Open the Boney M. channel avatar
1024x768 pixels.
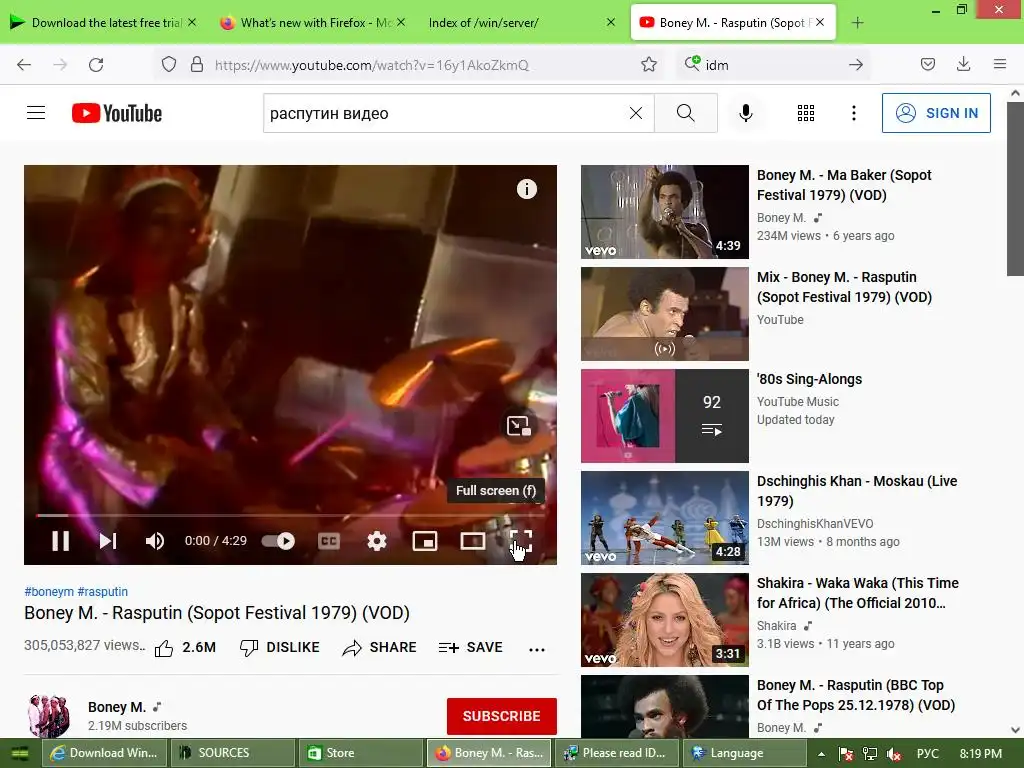[x=48, y=716]
